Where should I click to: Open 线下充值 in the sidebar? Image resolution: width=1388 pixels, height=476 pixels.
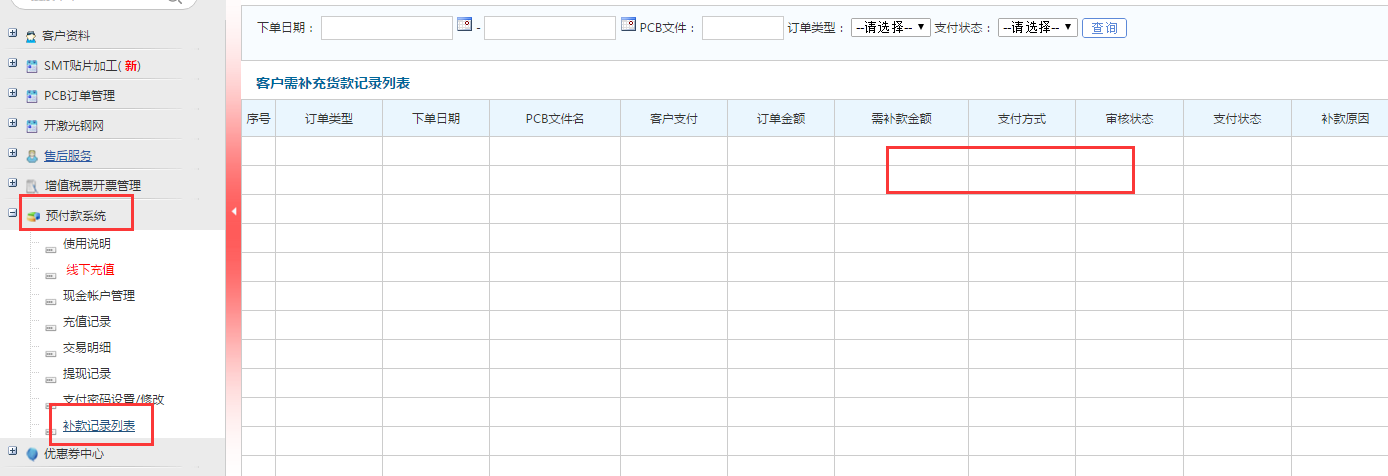click(x=90, y=270)
